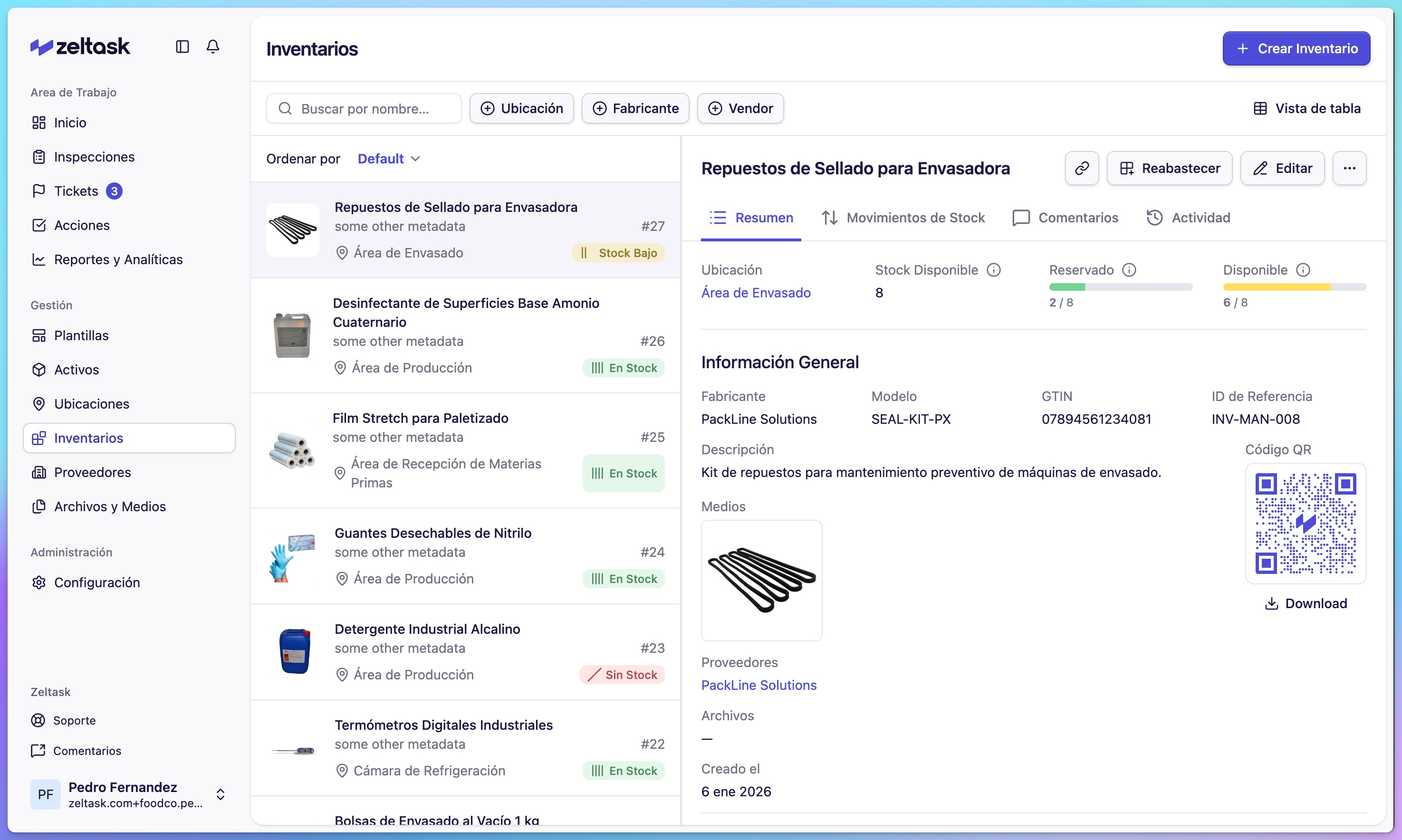Open the Comentarios tab in detail panel
1402x840 pixels.
pos(1066,218)
